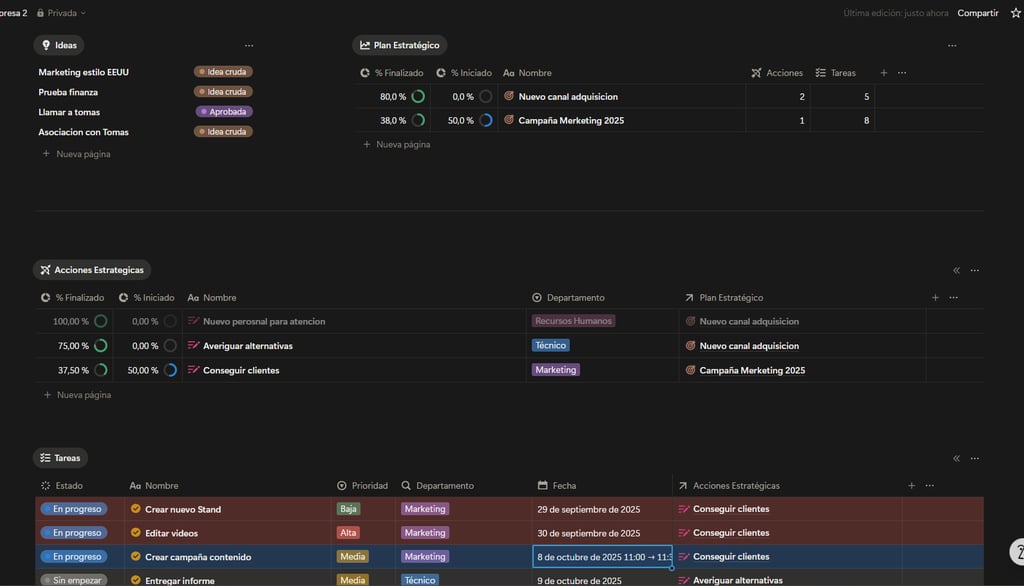Image resolution: width=1024 pixels, height=586 pixels.
Task: Click the check icon beside Editar videos
Action: [136, 533]
